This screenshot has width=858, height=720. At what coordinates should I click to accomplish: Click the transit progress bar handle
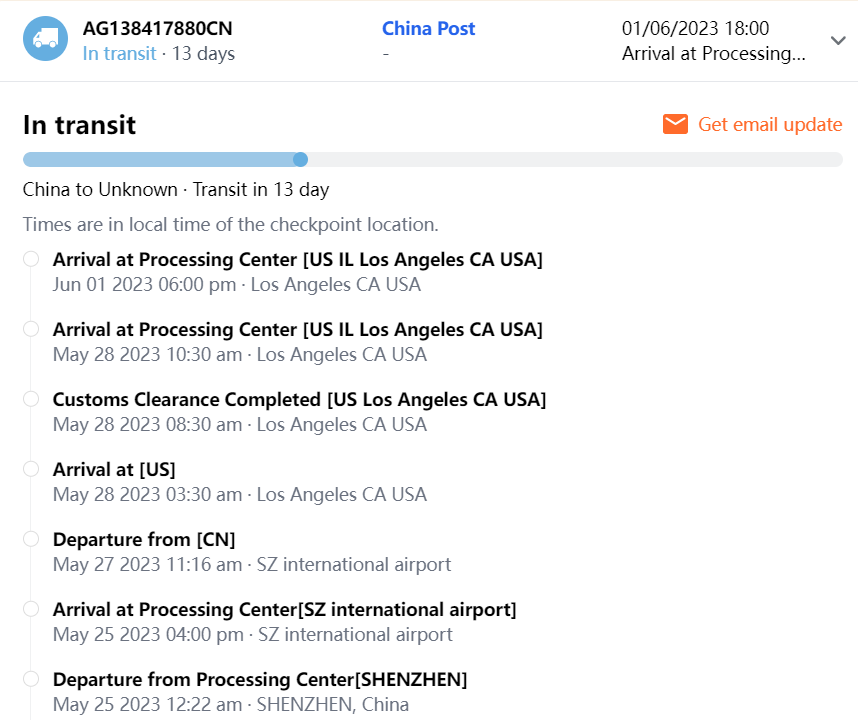click(x=300, y=159)
